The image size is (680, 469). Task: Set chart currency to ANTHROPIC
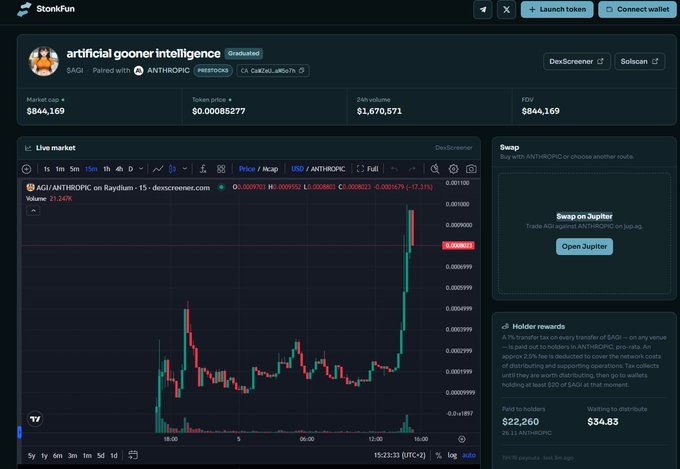click(328, 169)
